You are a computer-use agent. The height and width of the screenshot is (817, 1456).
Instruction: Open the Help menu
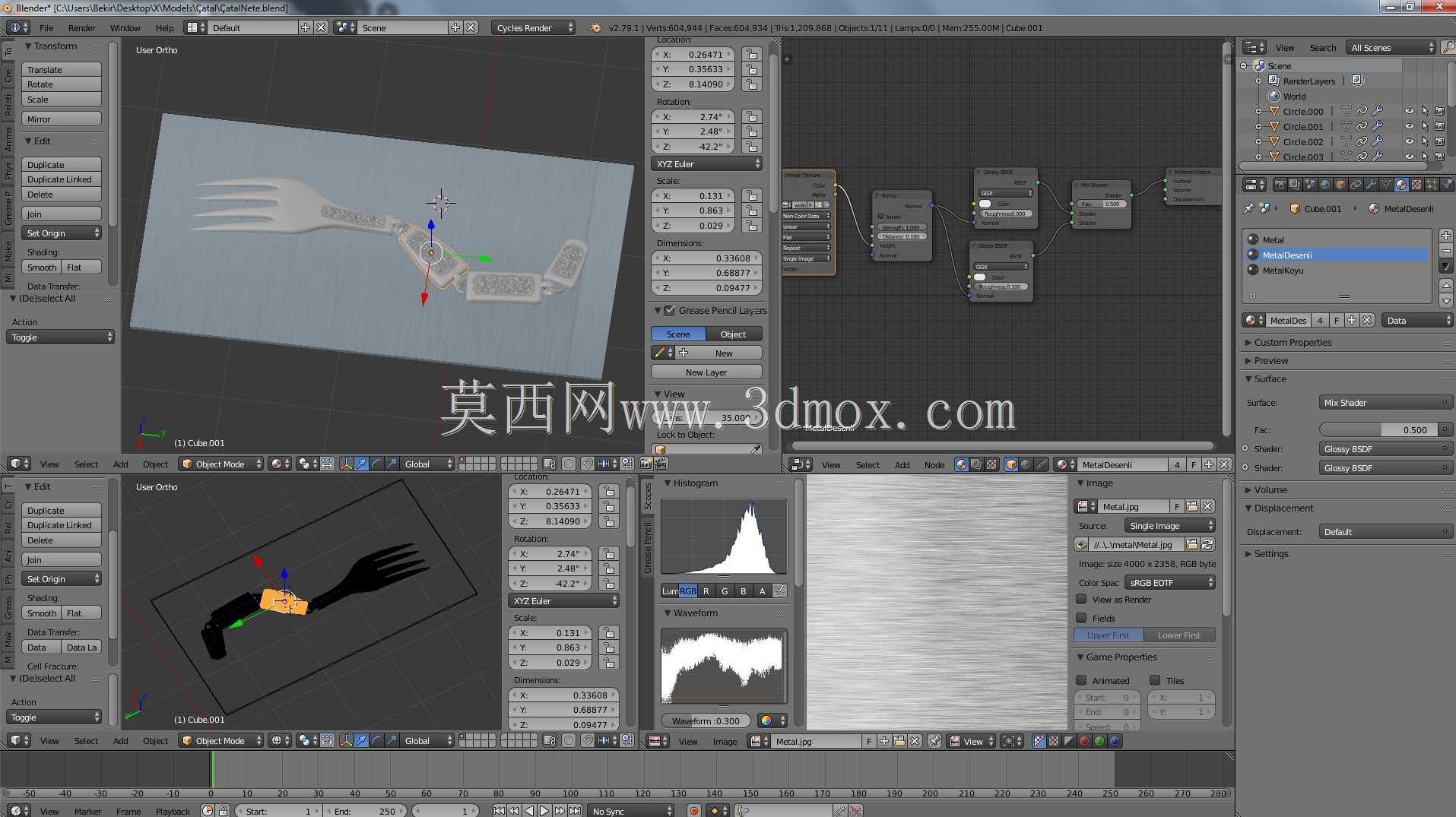tap(164, 27)
